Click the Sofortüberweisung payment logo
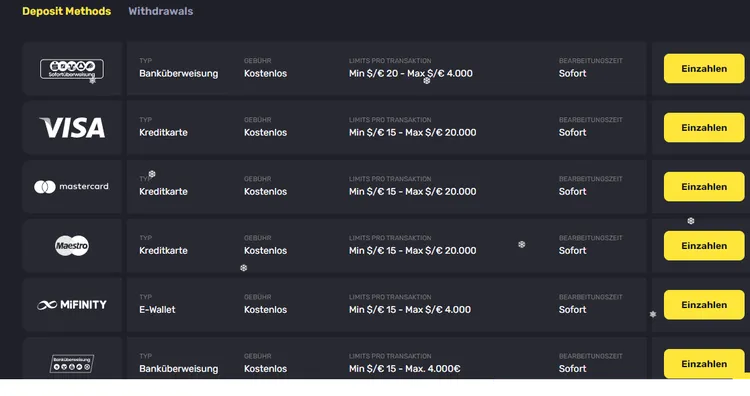This screenshot has height=396, width=750. coord(72,69)
